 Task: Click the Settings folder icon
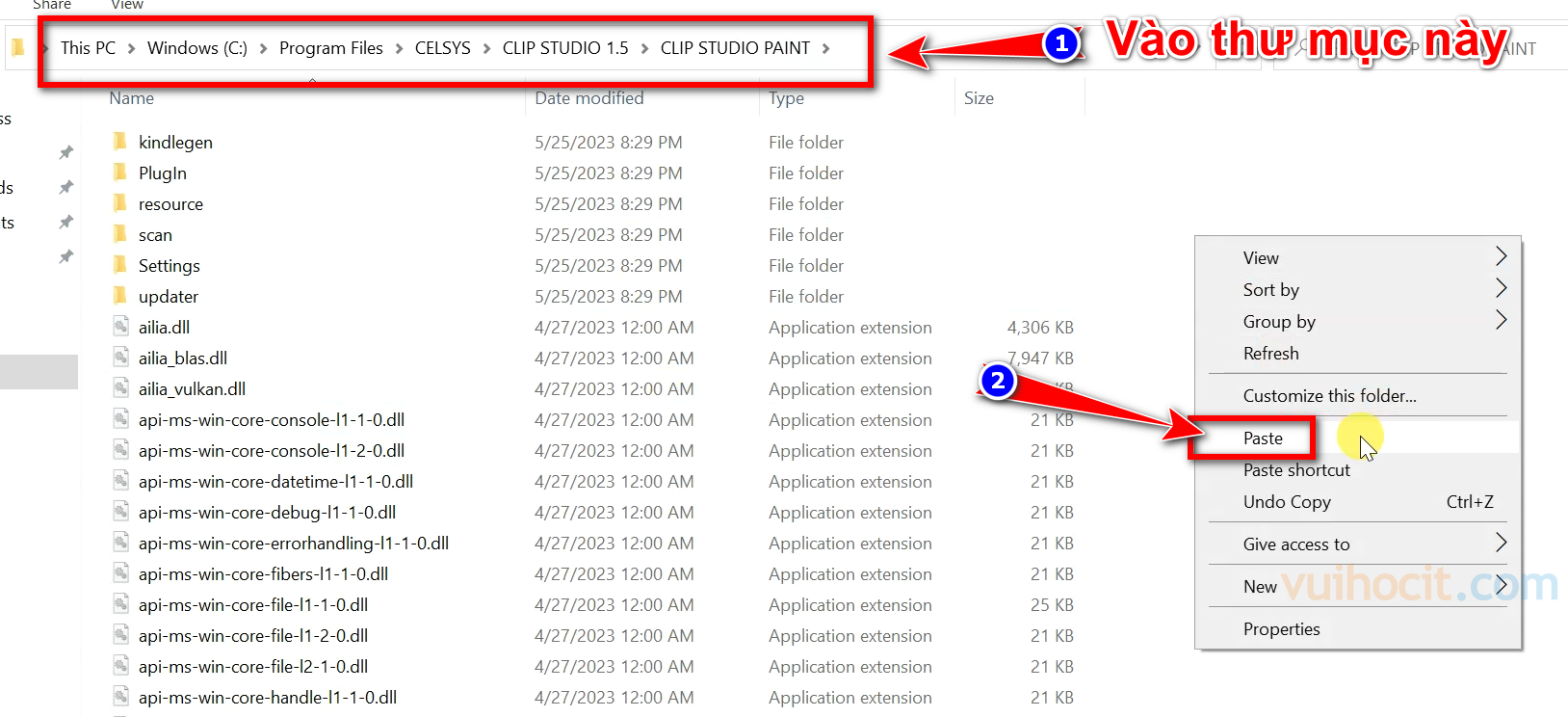[120, 265]
